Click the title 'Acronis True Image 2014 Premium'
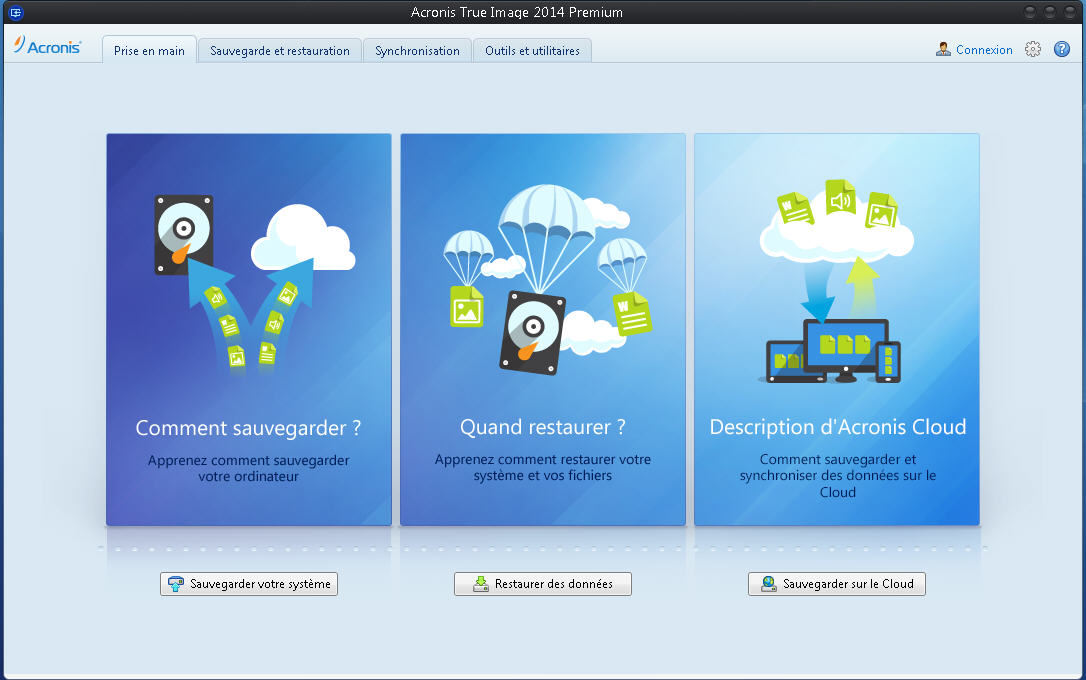 click(x=517, y=12)
